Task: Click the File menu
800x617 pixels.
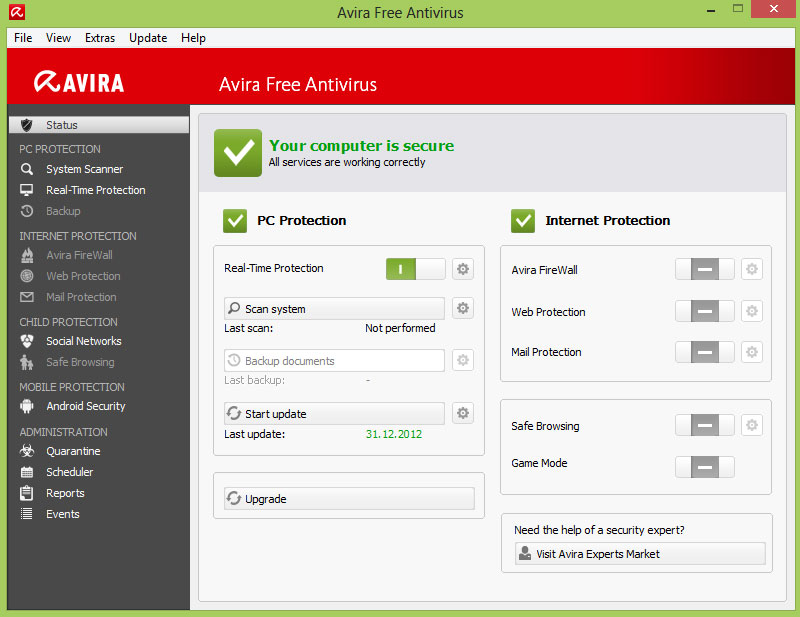Action: coord(23,38)
